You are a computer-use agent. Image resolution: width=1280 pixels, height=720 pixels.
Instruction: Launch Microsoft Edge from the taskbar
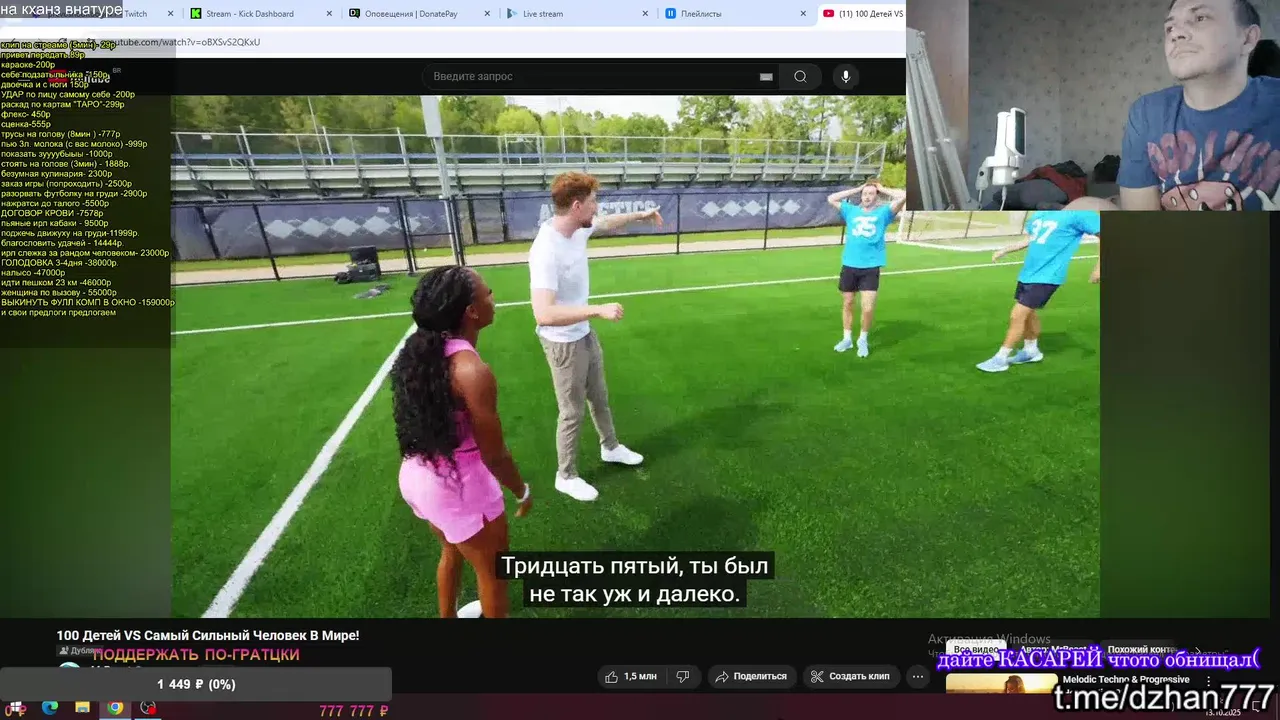click(x=50, y=708)
